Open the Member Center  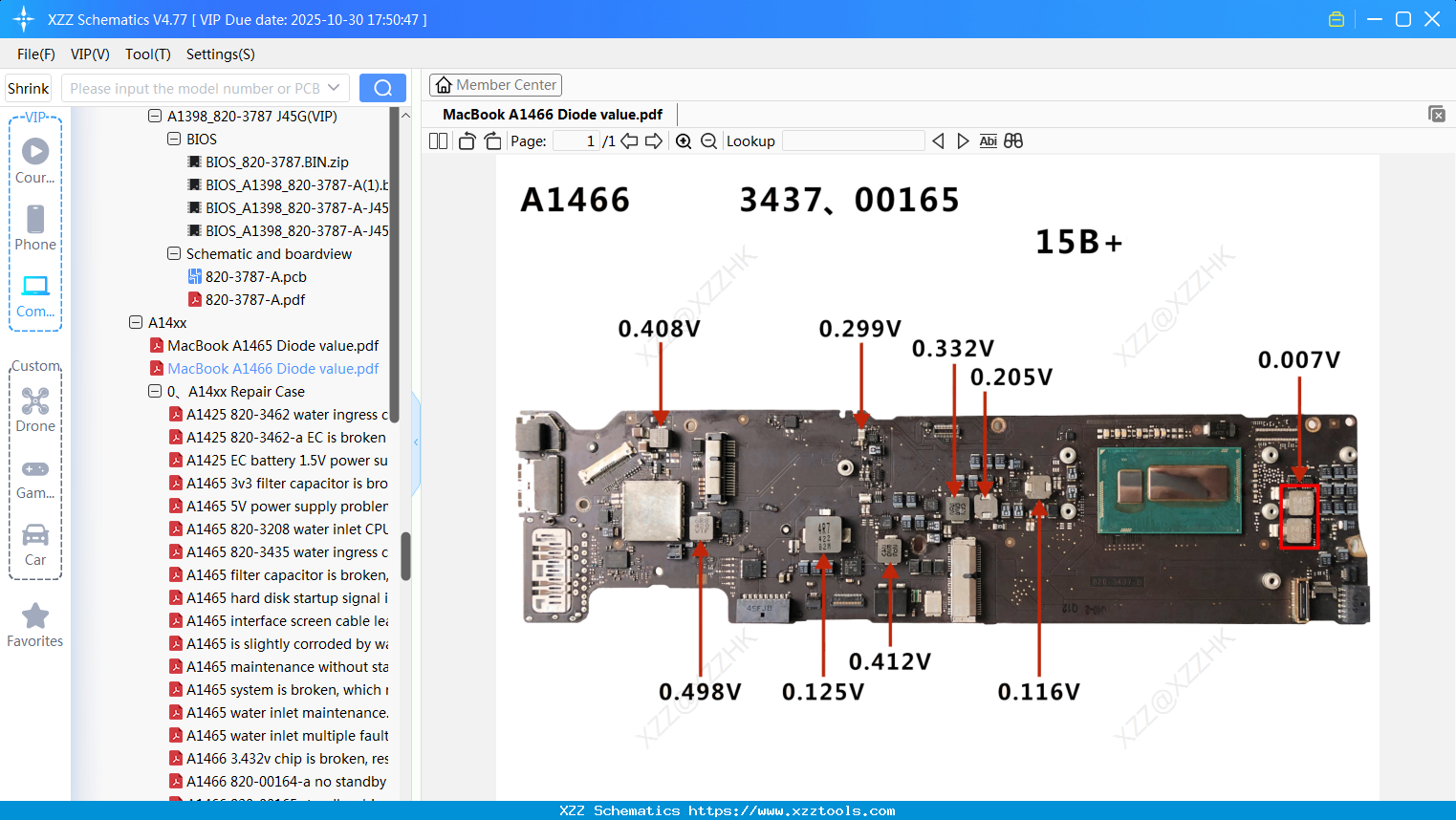coord(495,85)
